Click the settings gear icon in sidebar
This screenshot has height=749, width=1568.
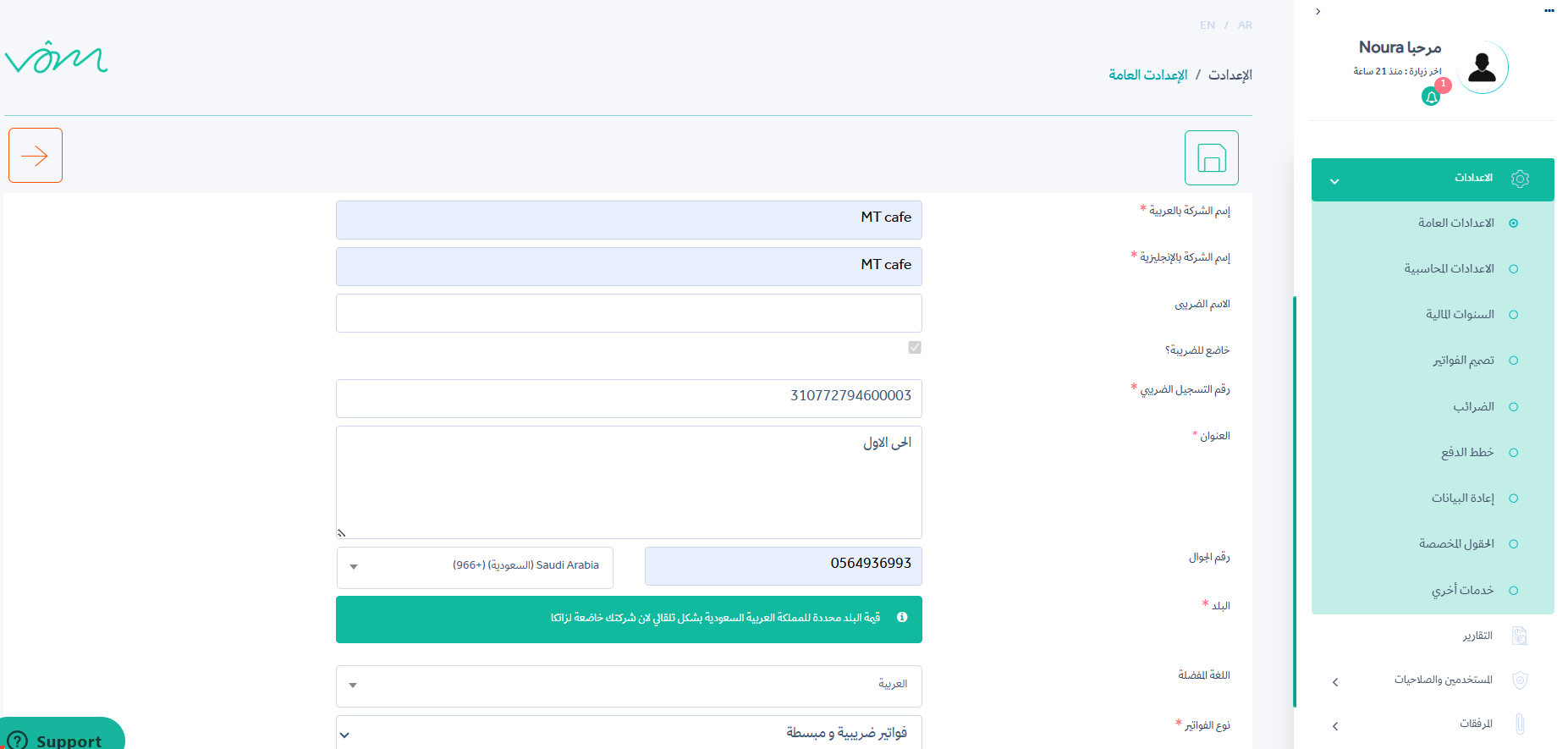click(x=1520, y=179)
